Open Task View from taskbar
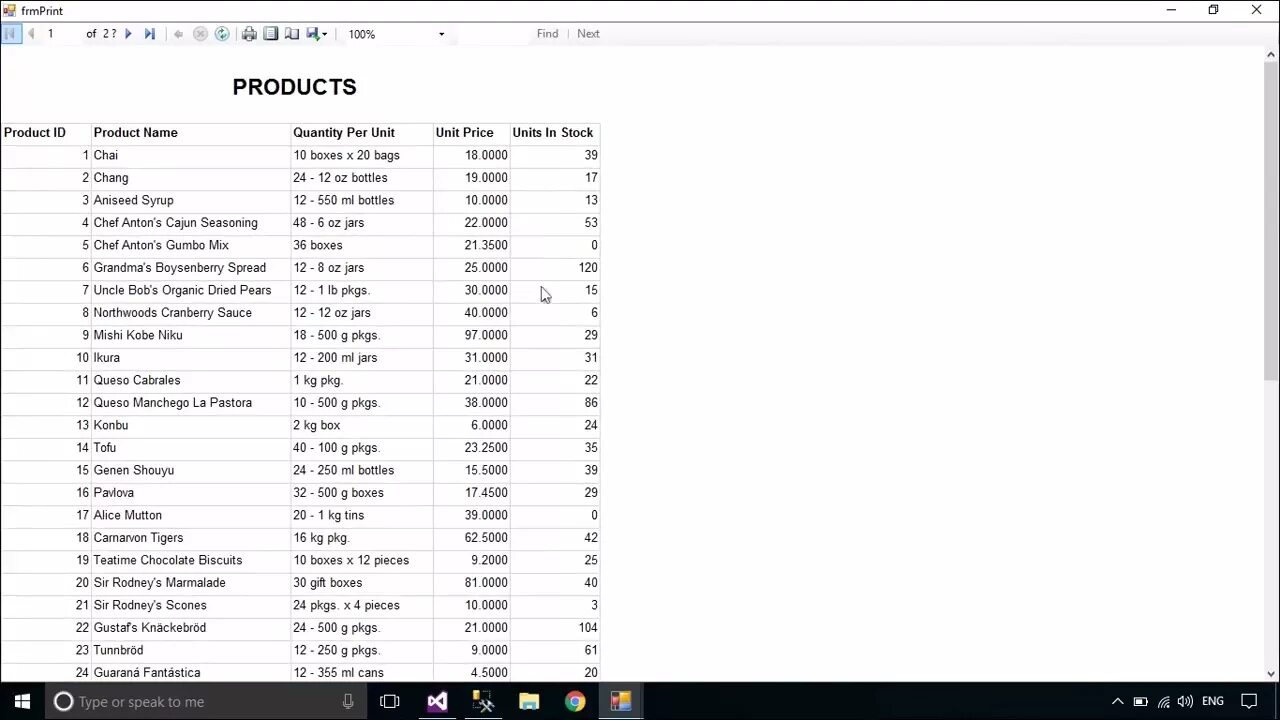The width and height of the screenshot is (1280, 720). point(390,701)
